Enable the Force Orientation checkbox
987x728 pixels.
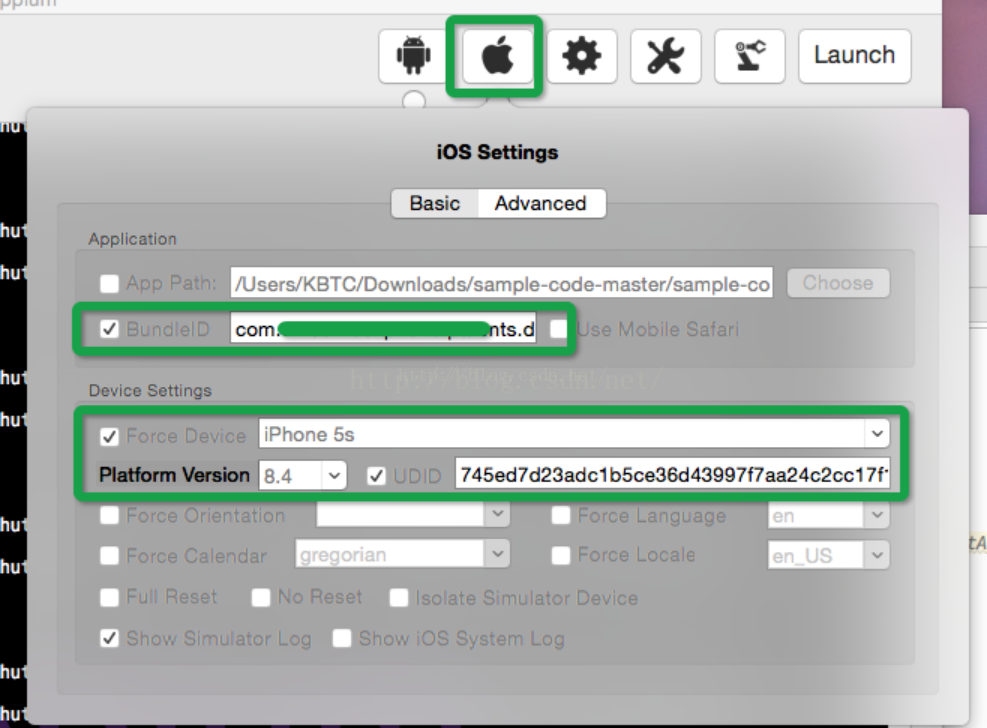[110, 516]
